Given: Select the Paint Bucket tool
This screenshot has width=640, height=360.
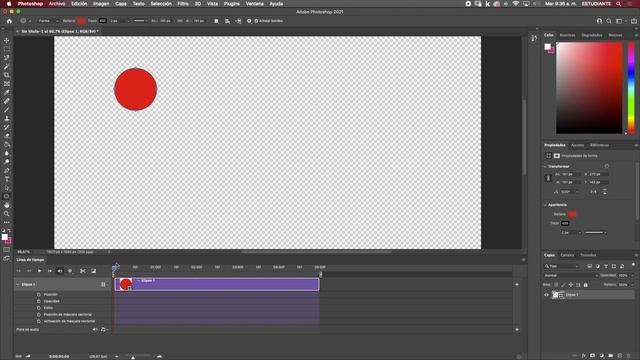Looking at the screenshot, I should click(7, 144).
